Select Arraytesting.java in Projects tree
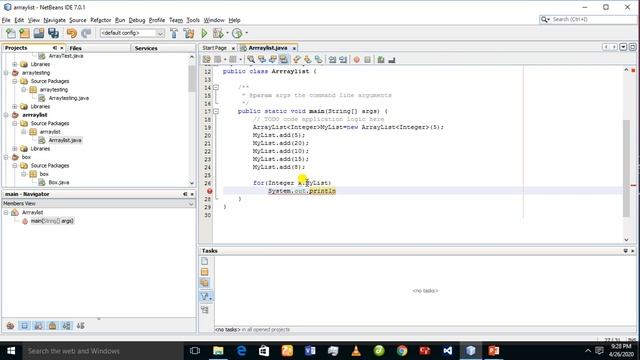Viewport: 640px width, 360px height. (69, 98)
